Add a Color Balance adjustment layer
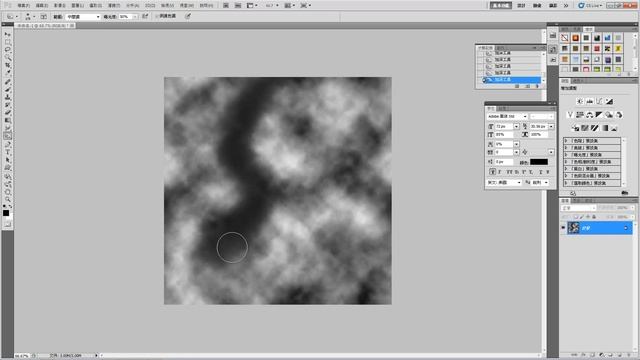The height and width of the screenshot is (360, 640). (x=590, y=115)
